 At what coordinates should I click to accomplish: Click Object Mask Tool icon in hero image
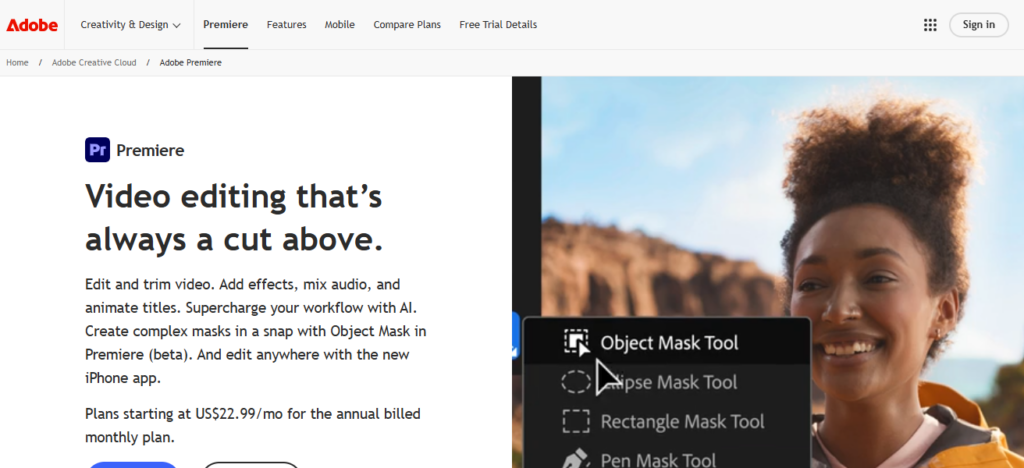[x=576, y=342]
